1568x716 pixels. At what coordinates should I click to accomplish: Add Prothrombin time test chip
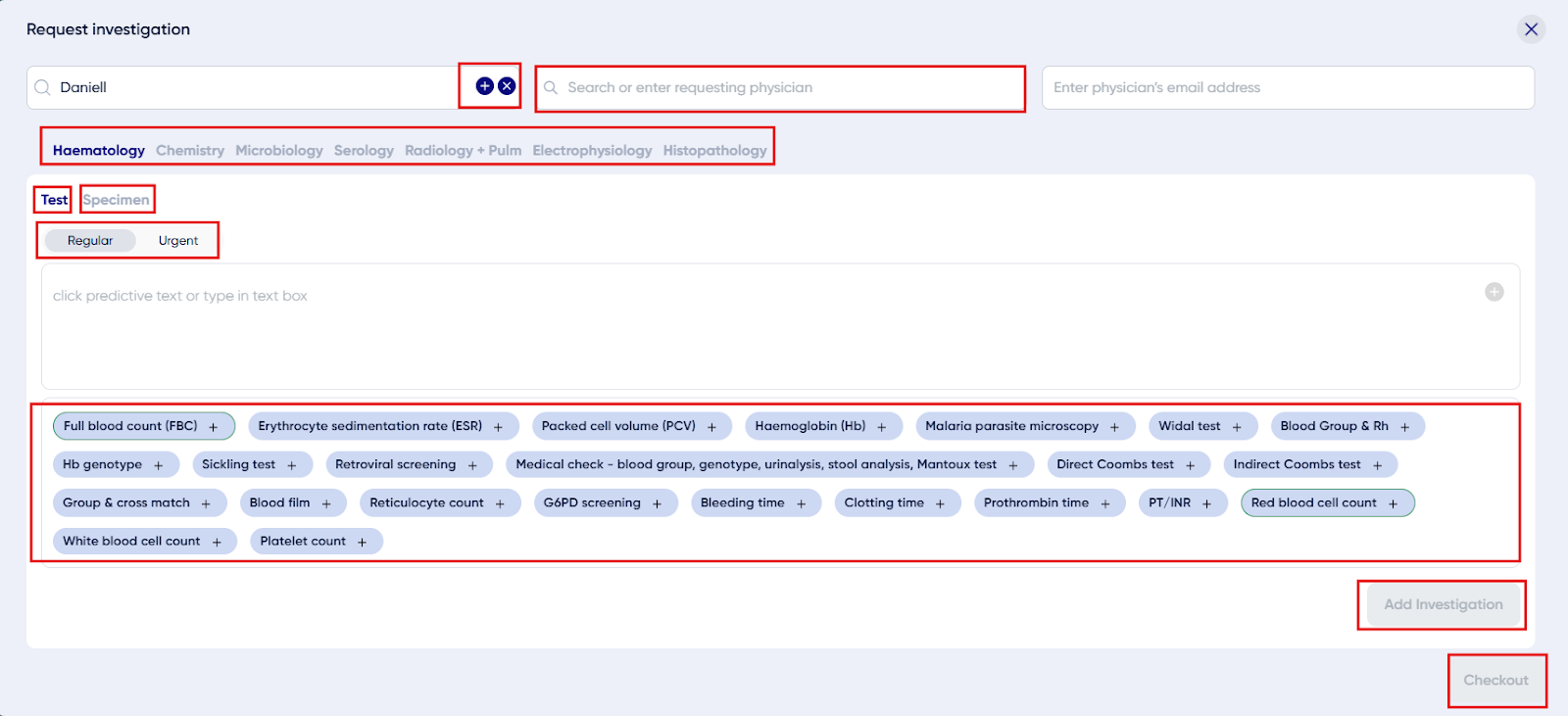(1050, 503)
